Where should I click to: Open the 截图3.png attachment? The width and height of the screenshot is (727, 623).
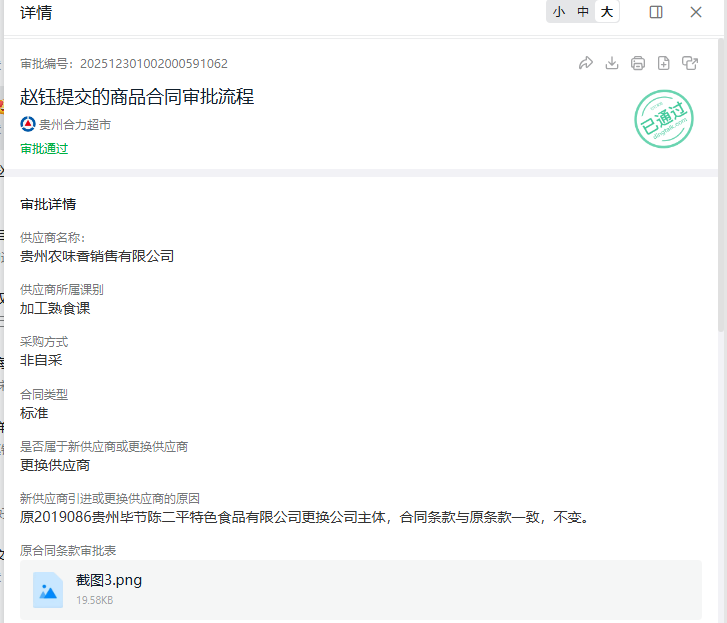point(109,580)
